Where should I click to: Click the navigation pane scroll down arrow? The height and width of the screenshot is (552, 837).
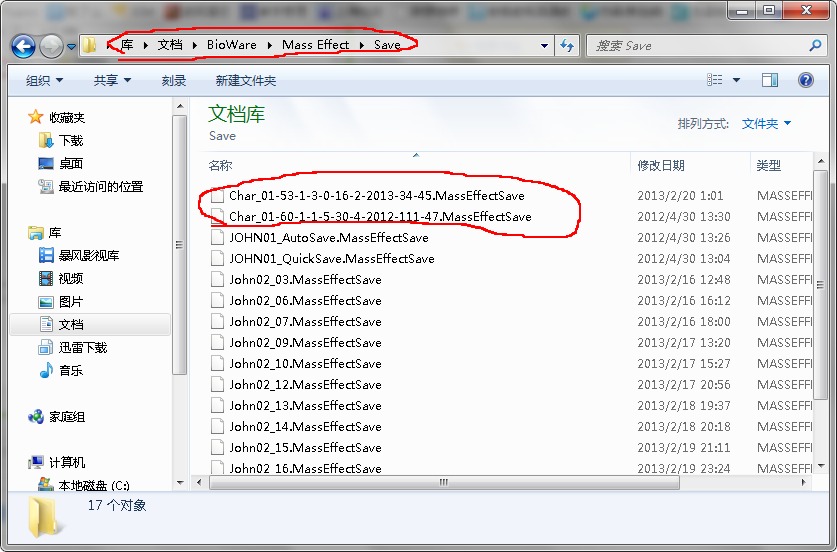pyautogui.click(x=180, y=483)
